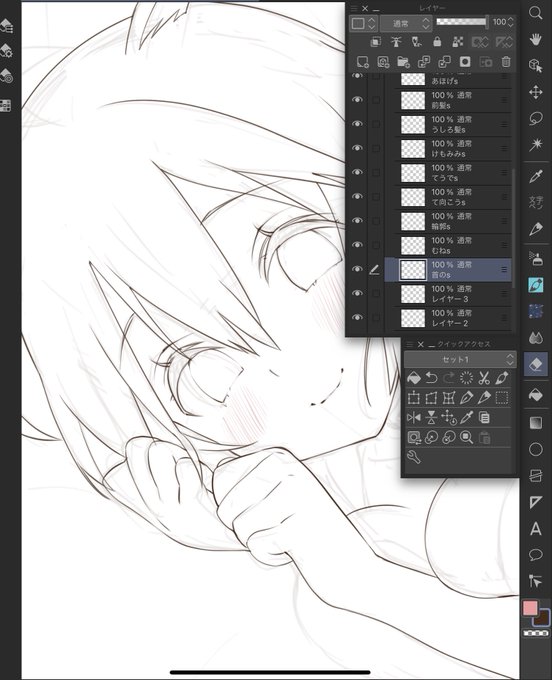Select the Move layer tool
This screenshot has width=552, height=680.
(536, 92)
